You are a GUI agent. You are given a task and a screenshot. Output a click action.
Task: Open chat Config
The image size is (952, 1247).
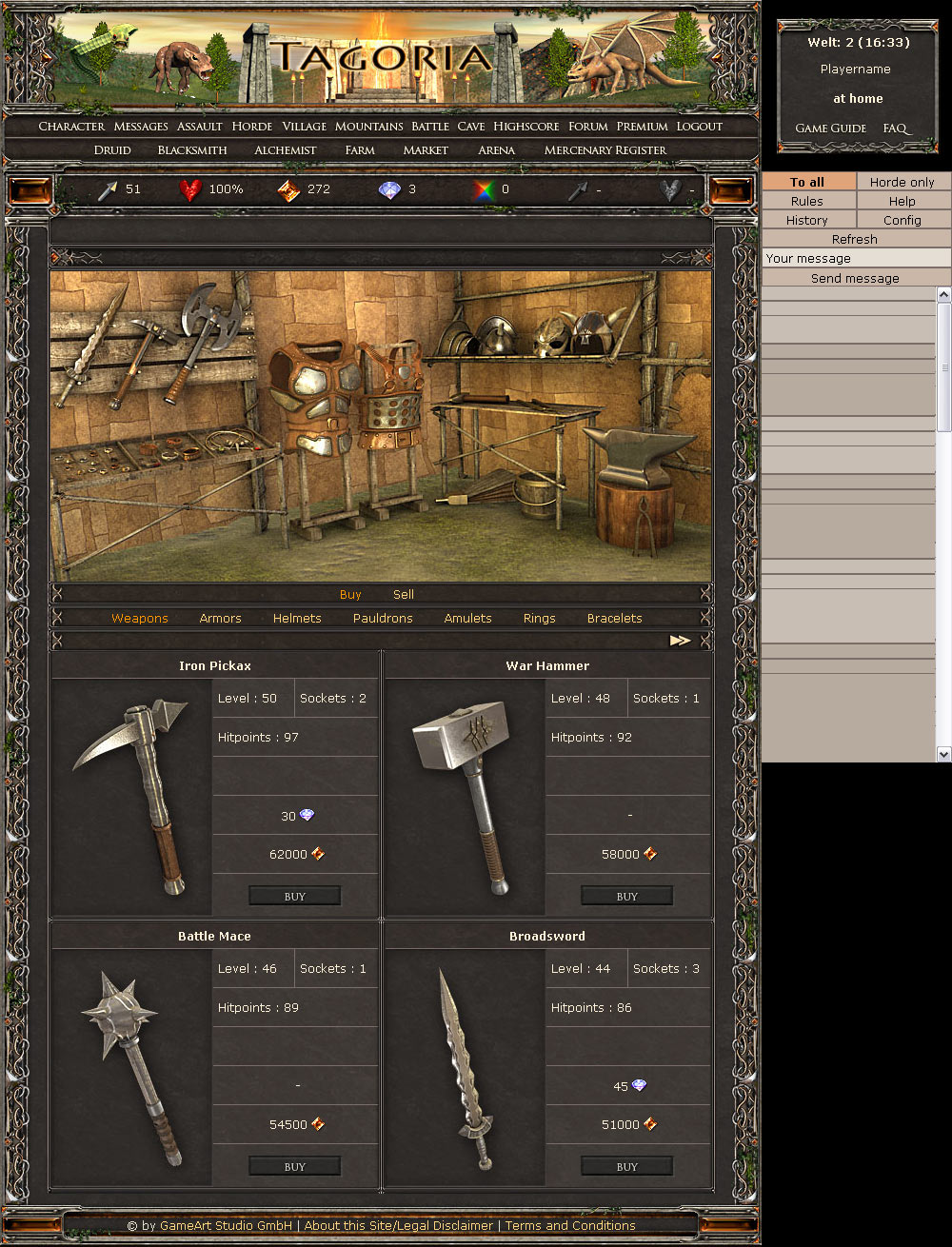click(902, 220)
